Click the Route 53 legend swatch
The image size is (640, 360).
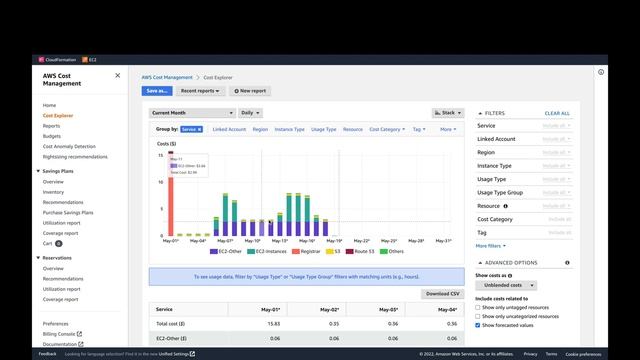tap(349, 251)
